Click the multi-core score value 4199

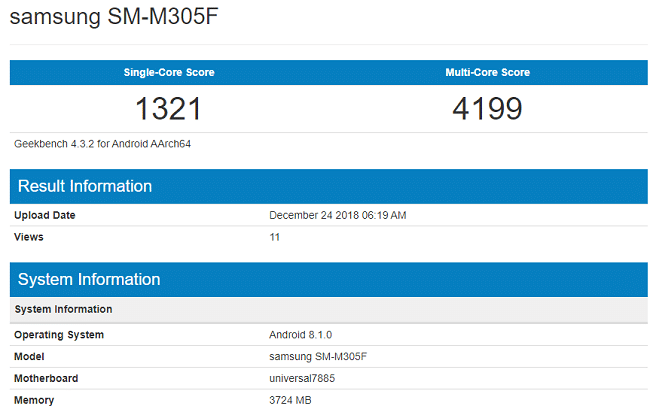487,109
